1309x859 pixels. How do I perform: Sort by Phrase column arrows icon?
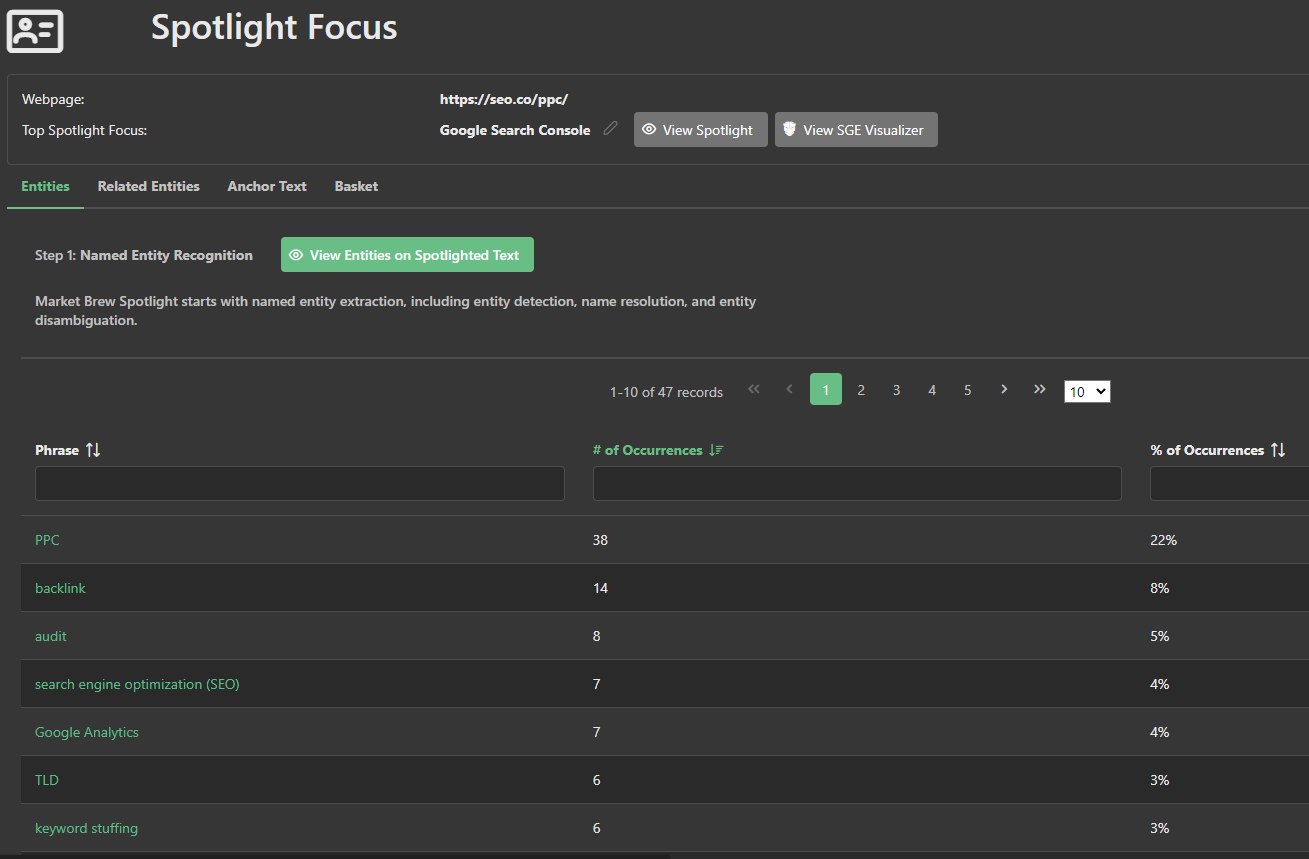(93, 450)
